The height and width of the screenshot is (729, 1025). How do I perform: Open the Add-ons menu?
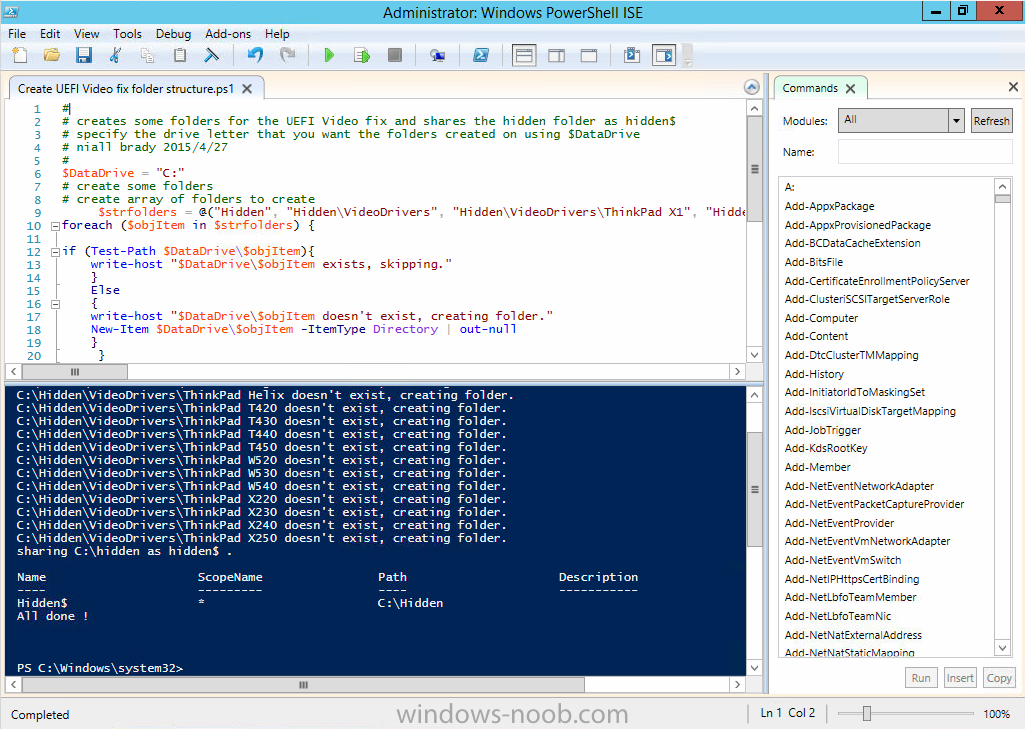[x=228, y=34]
